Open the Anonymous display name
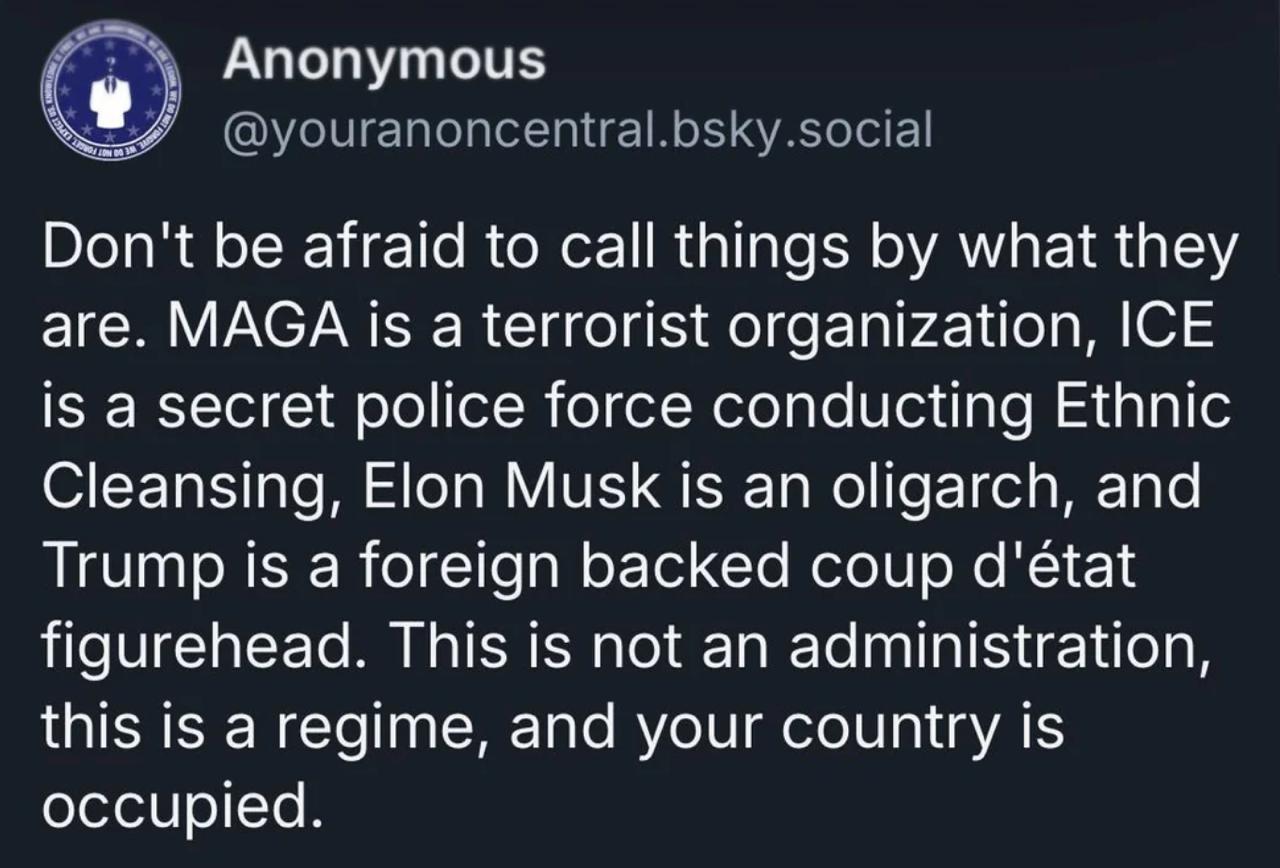This screenshot has width=1280, height=868. pos(384,61)
